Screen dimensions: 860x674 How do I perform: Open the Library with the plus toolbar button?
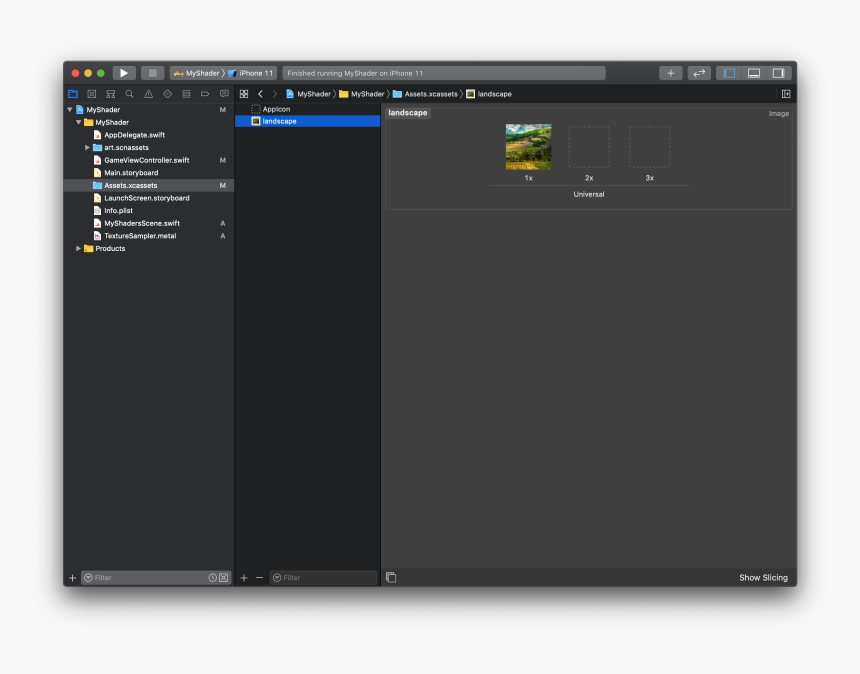[670, 72]
